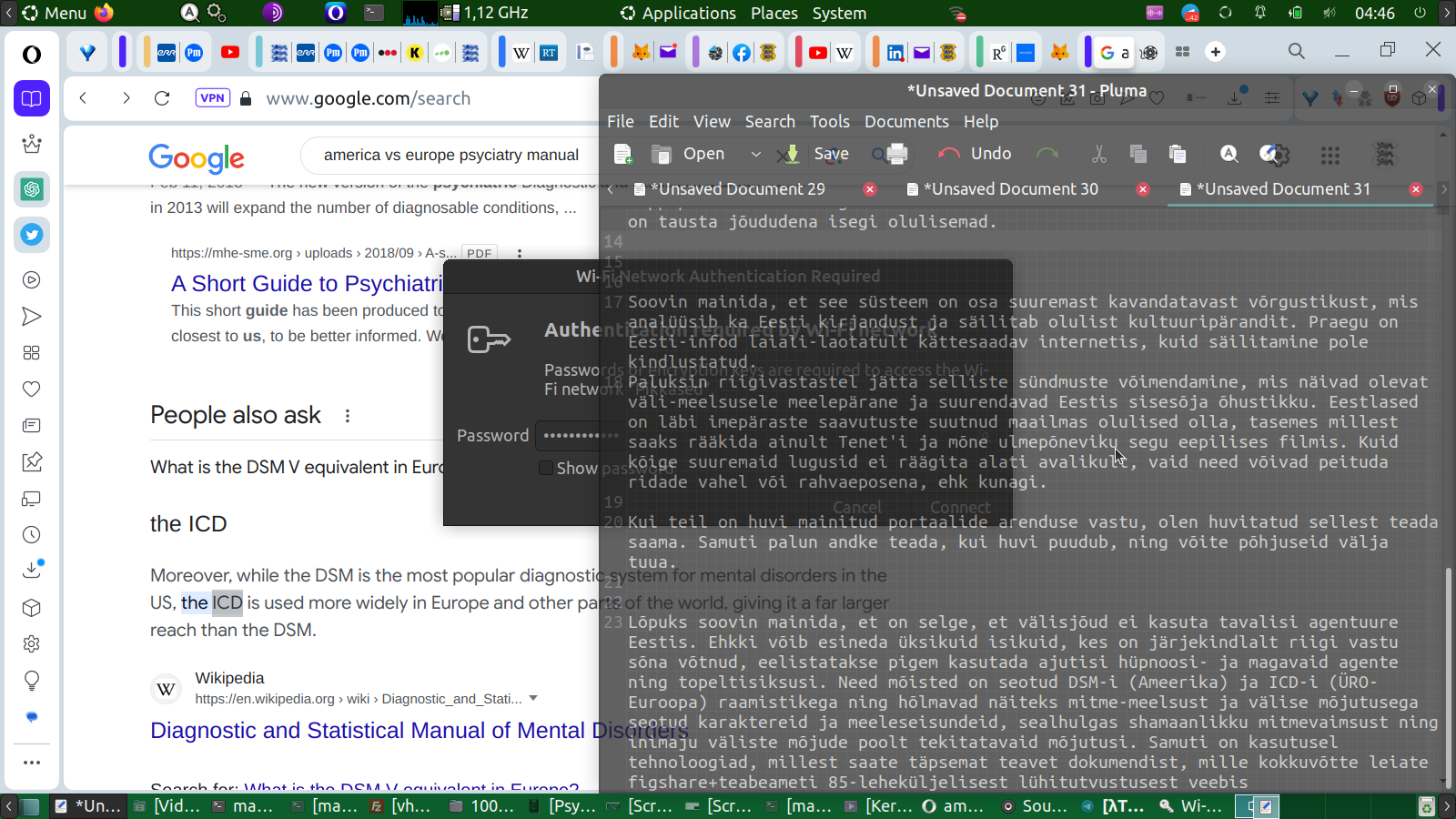1456x819 pixels.
Task: Click the heart icon in Opera sidebar
Action: click(x=32, y=389)
